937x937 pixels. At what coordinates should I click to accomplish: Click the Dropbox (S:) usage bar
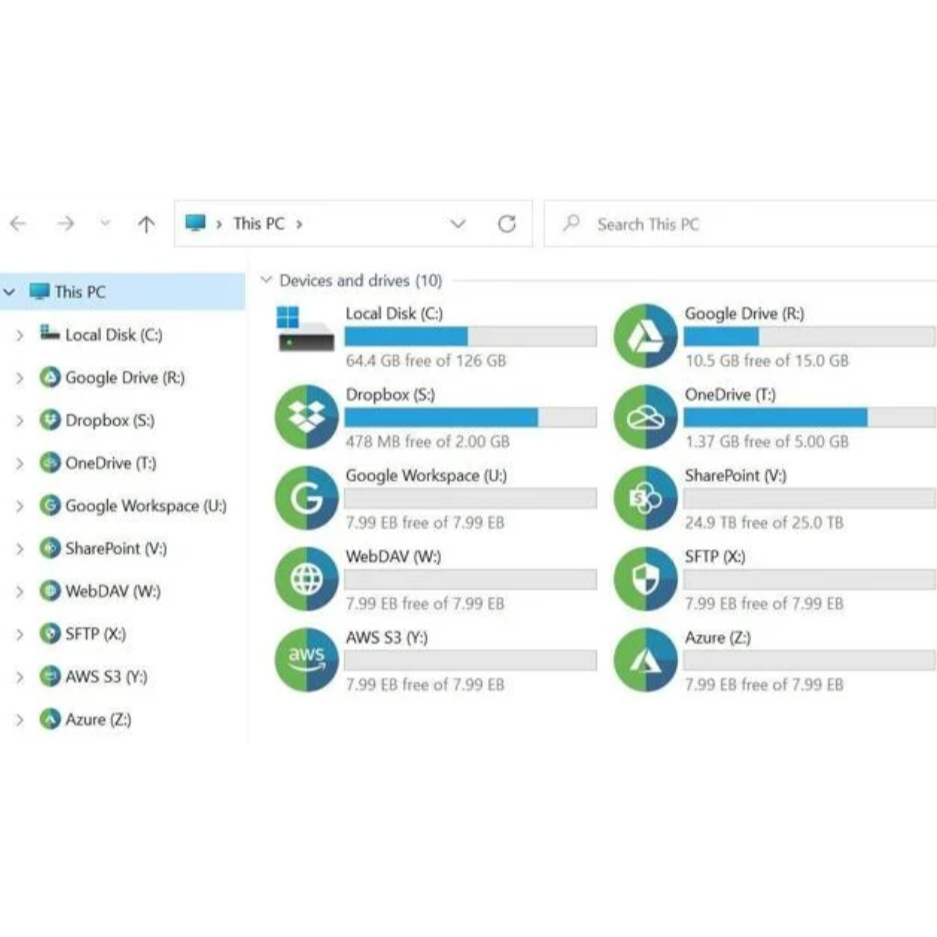[470, 417]
